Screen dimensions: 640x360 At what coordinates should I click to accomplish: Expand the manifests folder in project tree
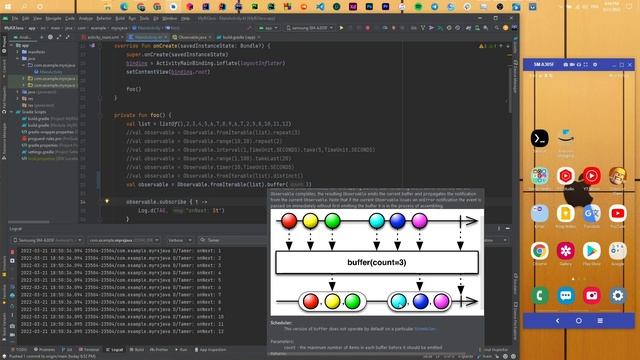(18, 52)
